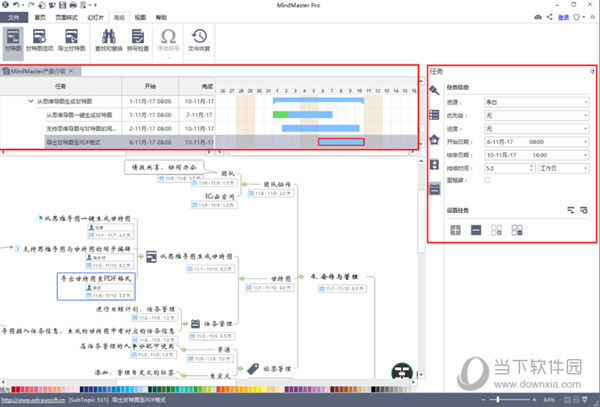Open the end date dropdown showing 10-11月-17

tap(536, 155)
